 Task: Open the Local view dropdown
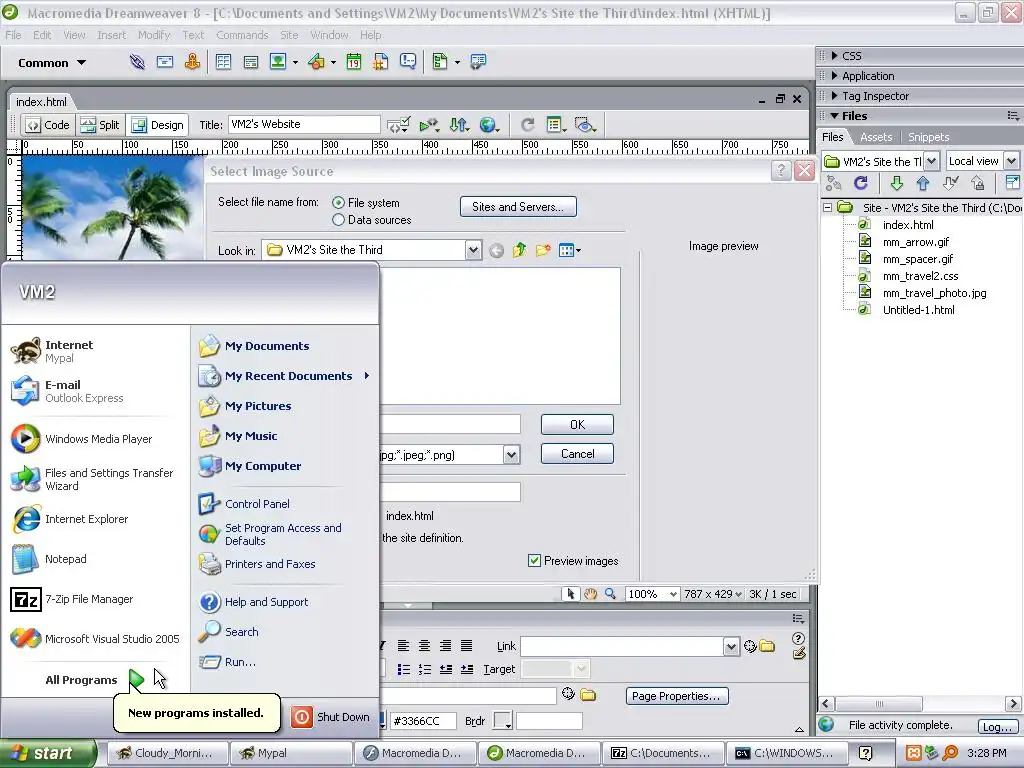click(x=1011, y=161)
